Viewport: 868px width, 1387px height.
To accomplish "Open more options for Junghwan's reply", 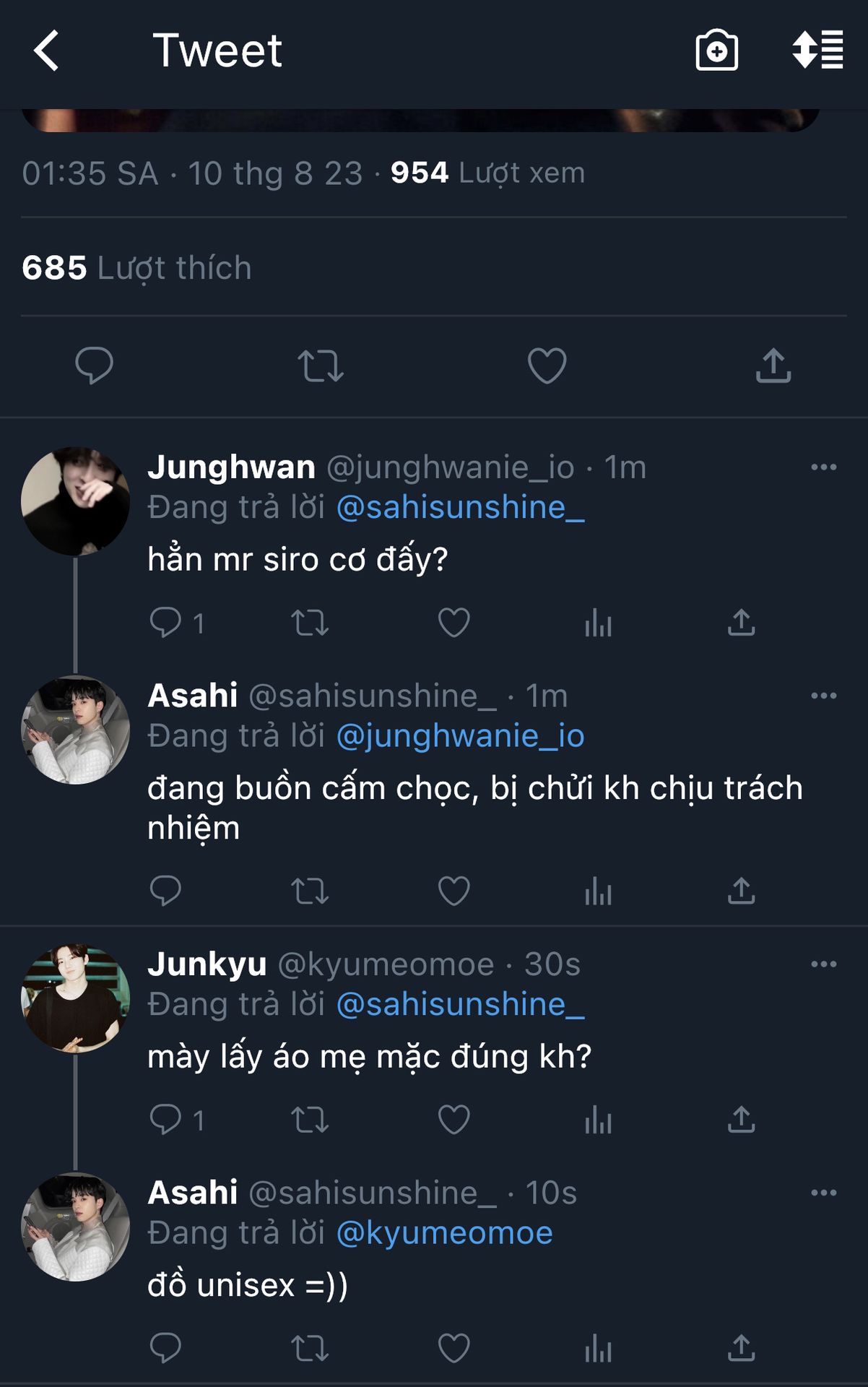I will [x=823, y=467].
